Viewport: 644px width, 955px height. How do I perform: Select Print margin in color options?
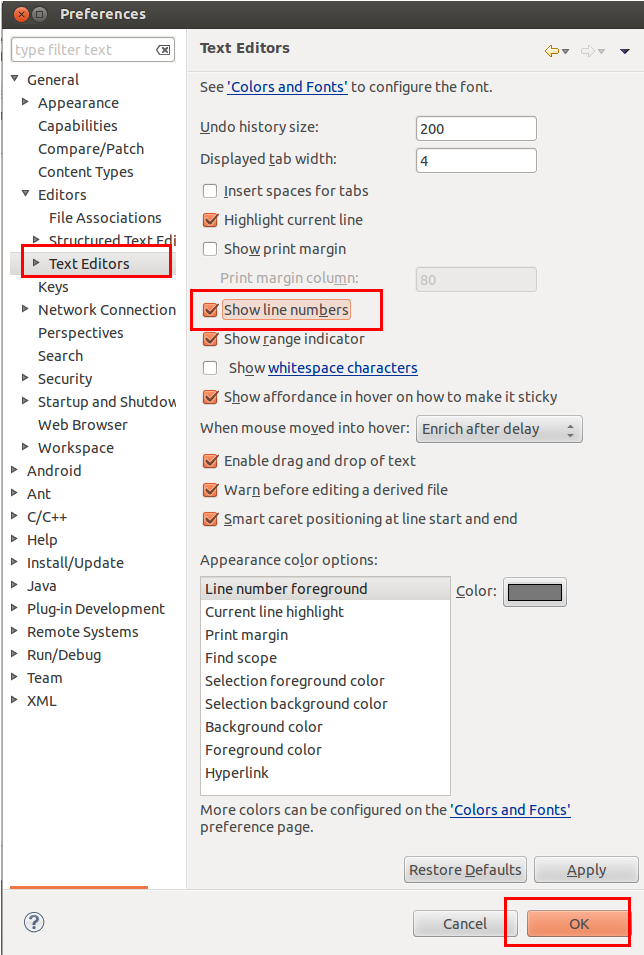[x=247, y=635]
